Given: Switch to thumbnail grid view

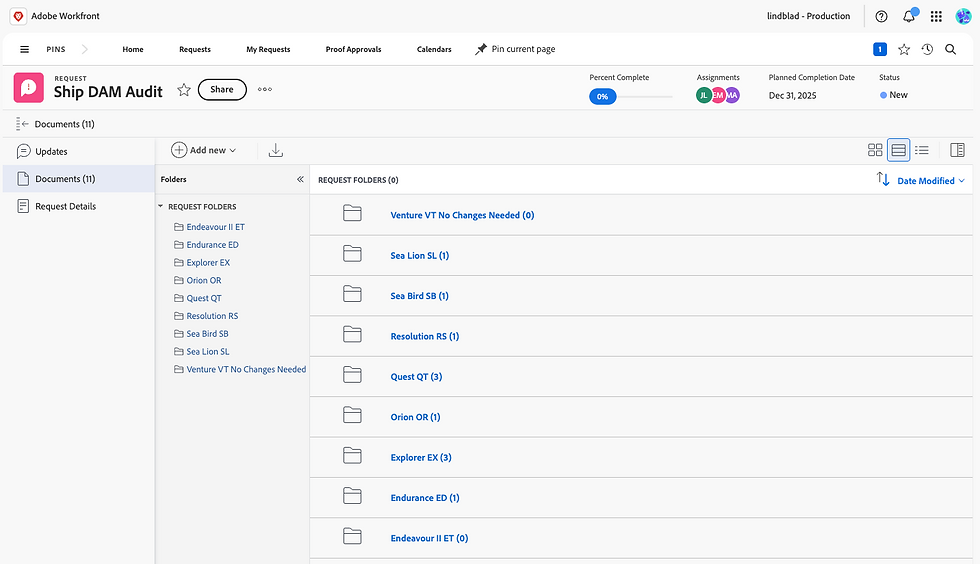Looking at the screenshot, I should [875, 150].
